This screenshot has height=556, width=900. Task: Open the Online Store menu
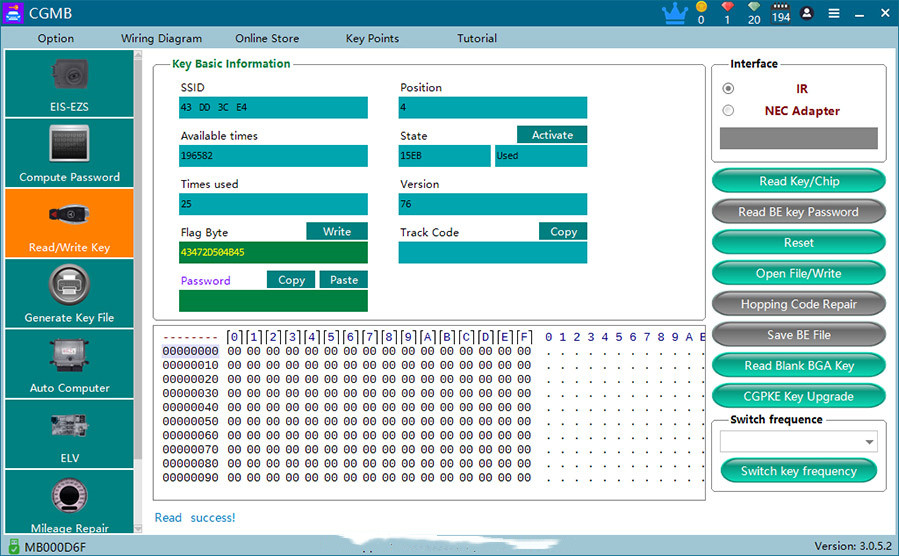coord(267,39)
